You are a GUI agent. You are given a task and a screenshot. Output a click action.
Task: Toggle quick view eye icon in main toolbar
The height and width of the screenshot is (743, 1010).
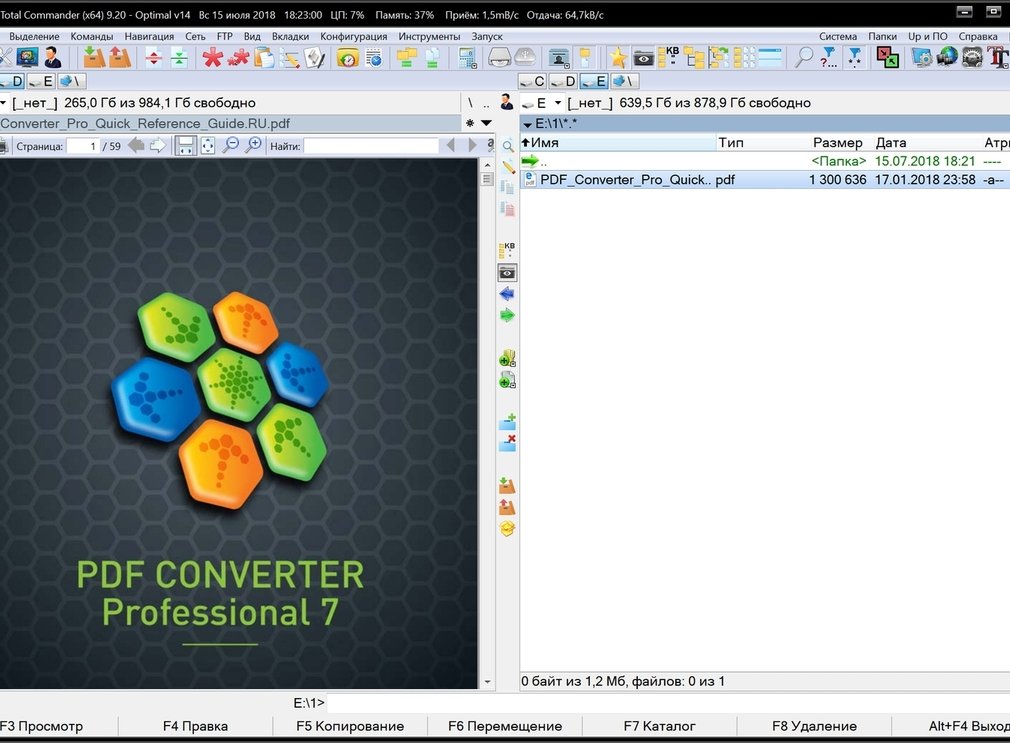(643, 58)
